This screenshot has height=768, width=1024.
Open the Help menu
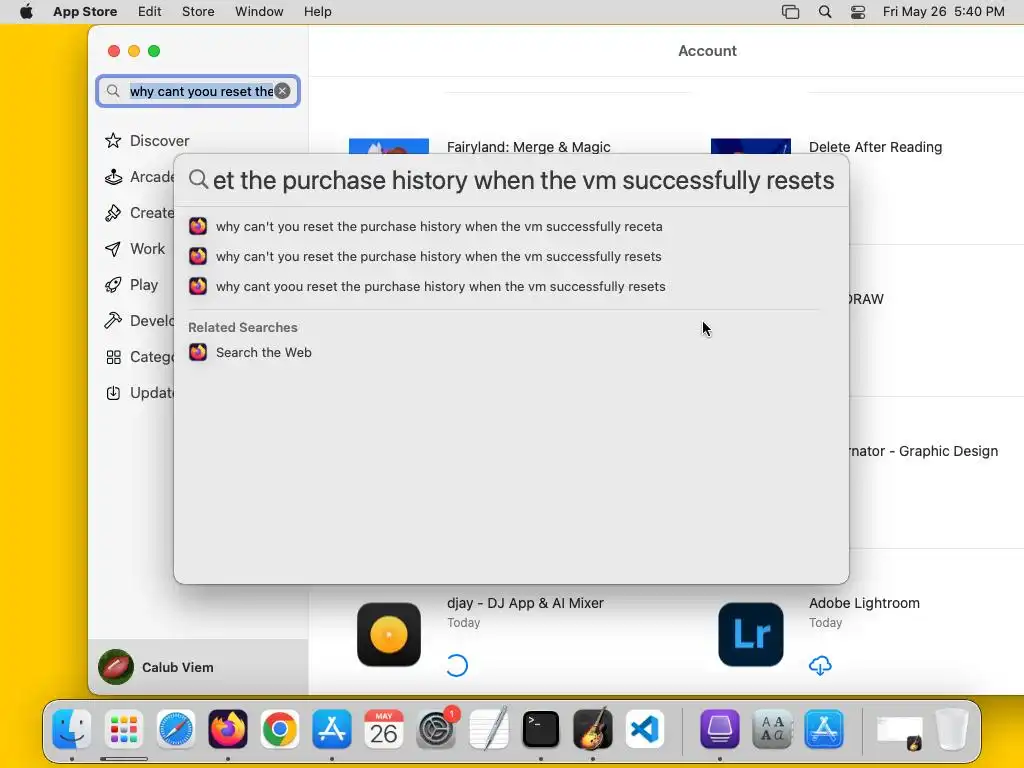(x=317, y=12)
